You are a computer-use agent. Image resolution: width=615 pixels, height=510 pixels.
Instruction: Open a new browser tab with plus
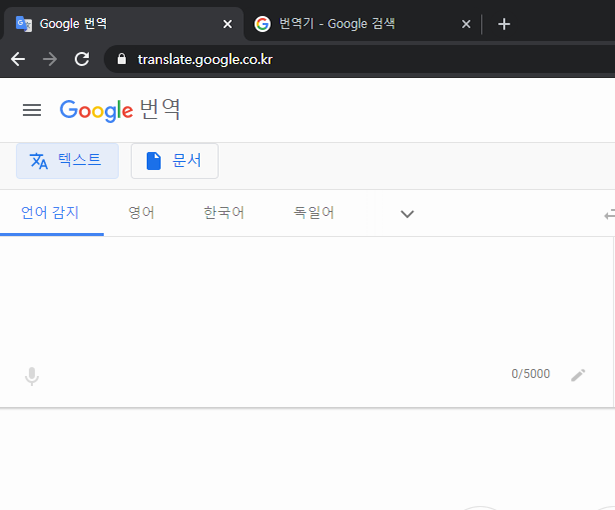tap(504, 24)
